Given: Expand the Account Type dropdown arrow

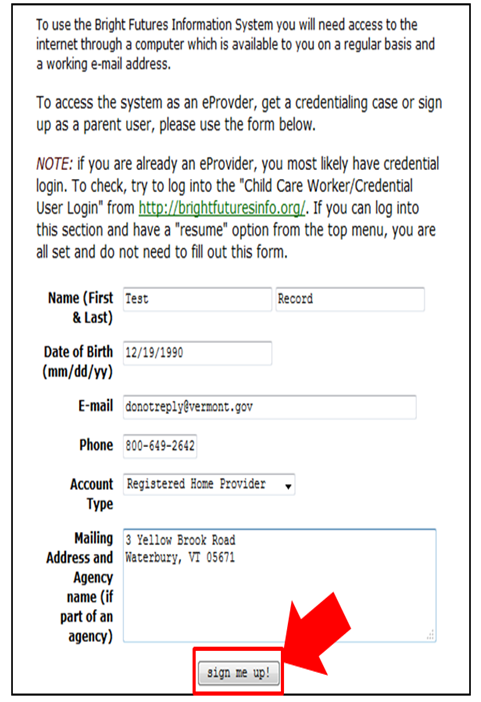Looking at the screenshot, I should (x=288, y=486).
